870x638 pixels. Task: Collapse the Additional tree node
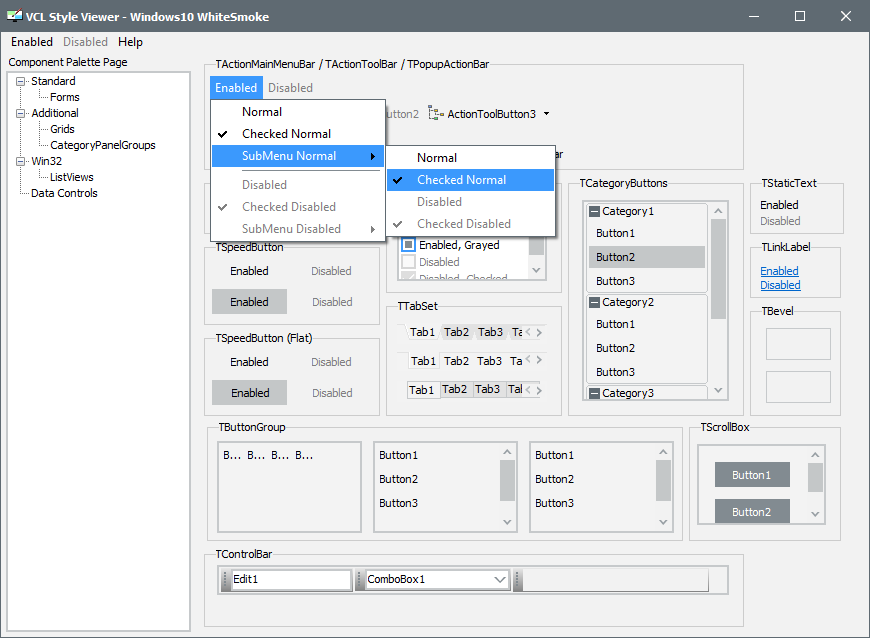[21, 114]
